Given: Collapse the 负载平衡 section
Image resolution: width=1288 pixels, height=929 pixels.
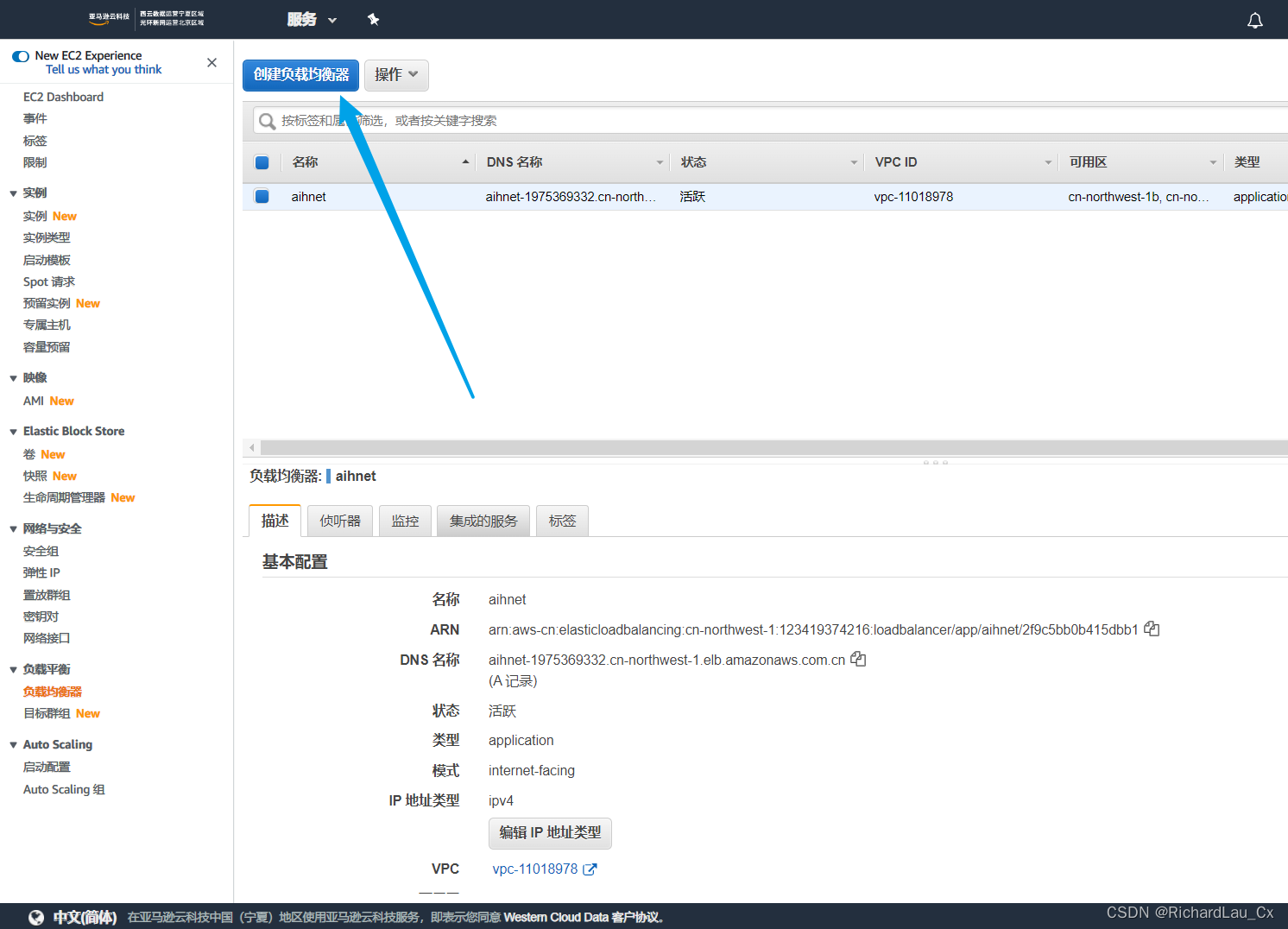Looking at the screenshot, I should pos(13,670).
